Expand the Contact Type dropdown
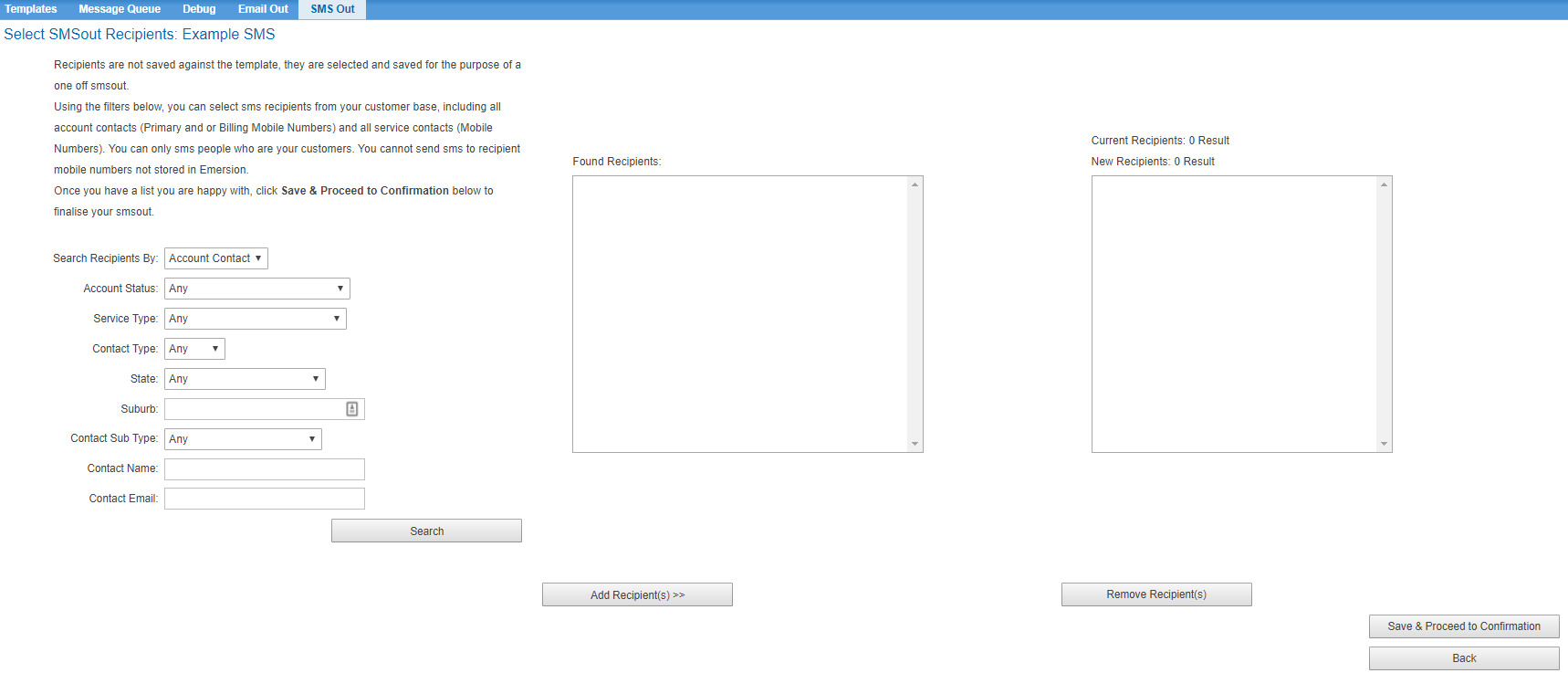This screenshot has height=673, width=1568. (194, 349)
